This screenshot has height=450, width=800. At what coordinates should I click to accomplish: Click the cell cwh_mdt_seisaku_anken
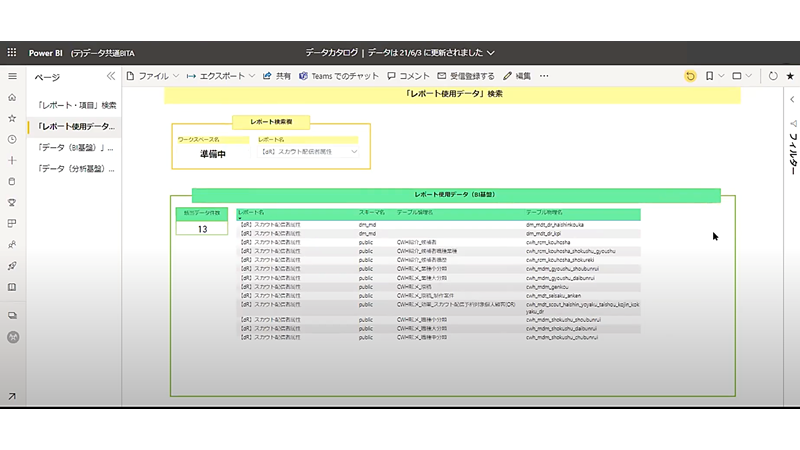553,295
